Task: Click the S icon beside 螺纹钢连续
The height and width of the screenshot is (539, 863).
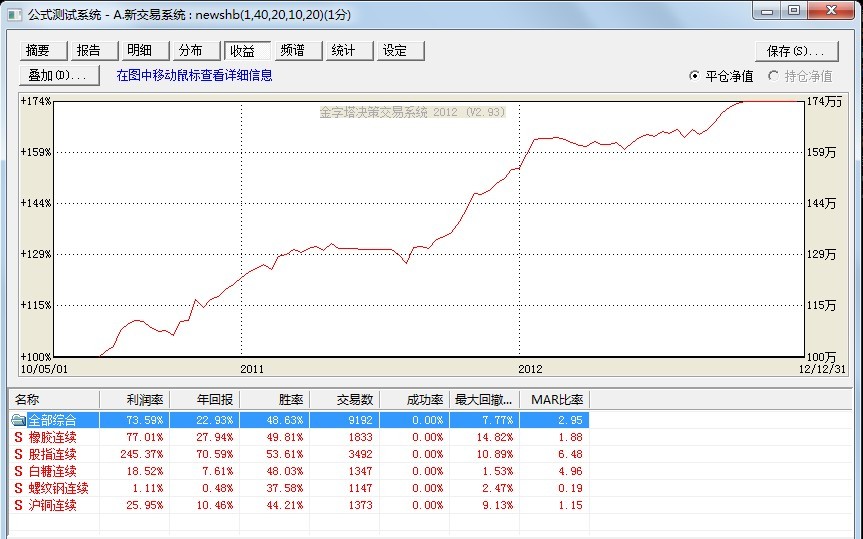Action: (x=19, y=488)
